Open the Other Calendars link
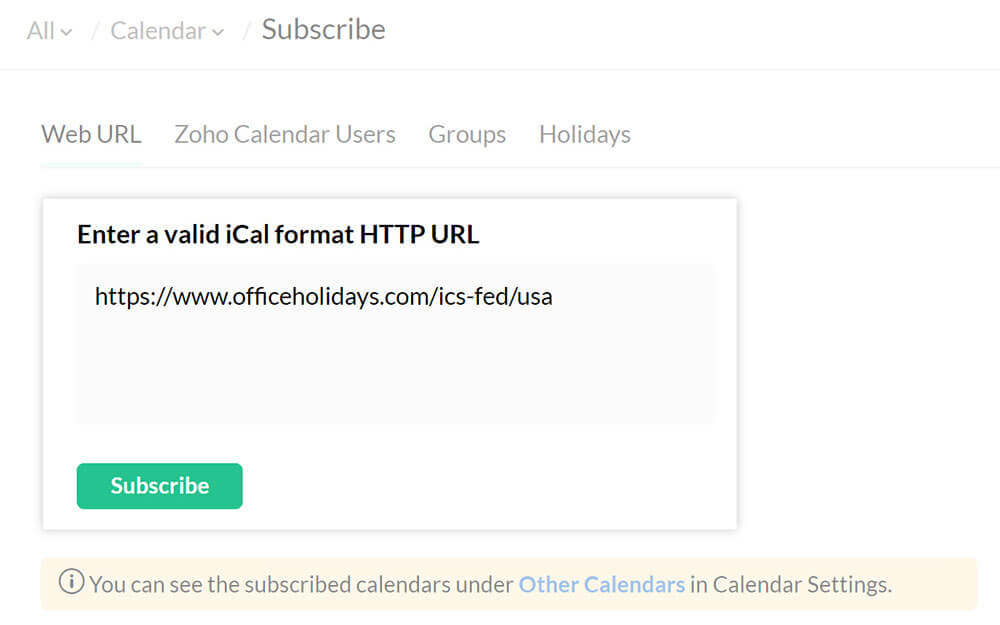This screenshot has width=1000, height=625. (x=601, y=584)
